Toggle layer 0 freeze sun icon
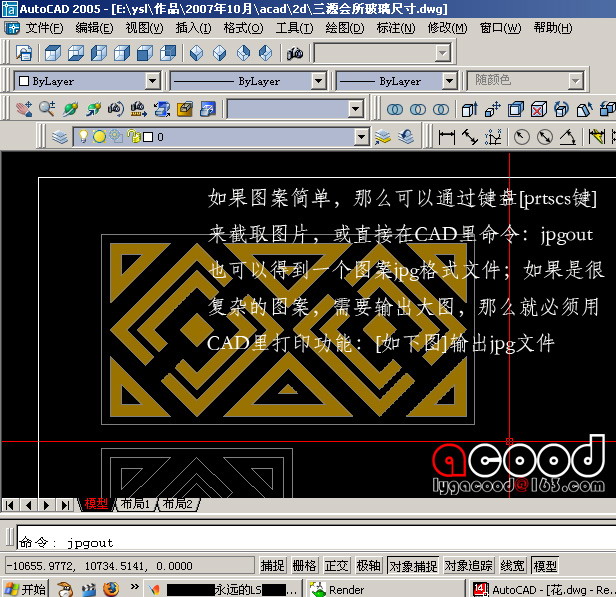This screenshot has height=597, width=616. click(x=99, y=137)
